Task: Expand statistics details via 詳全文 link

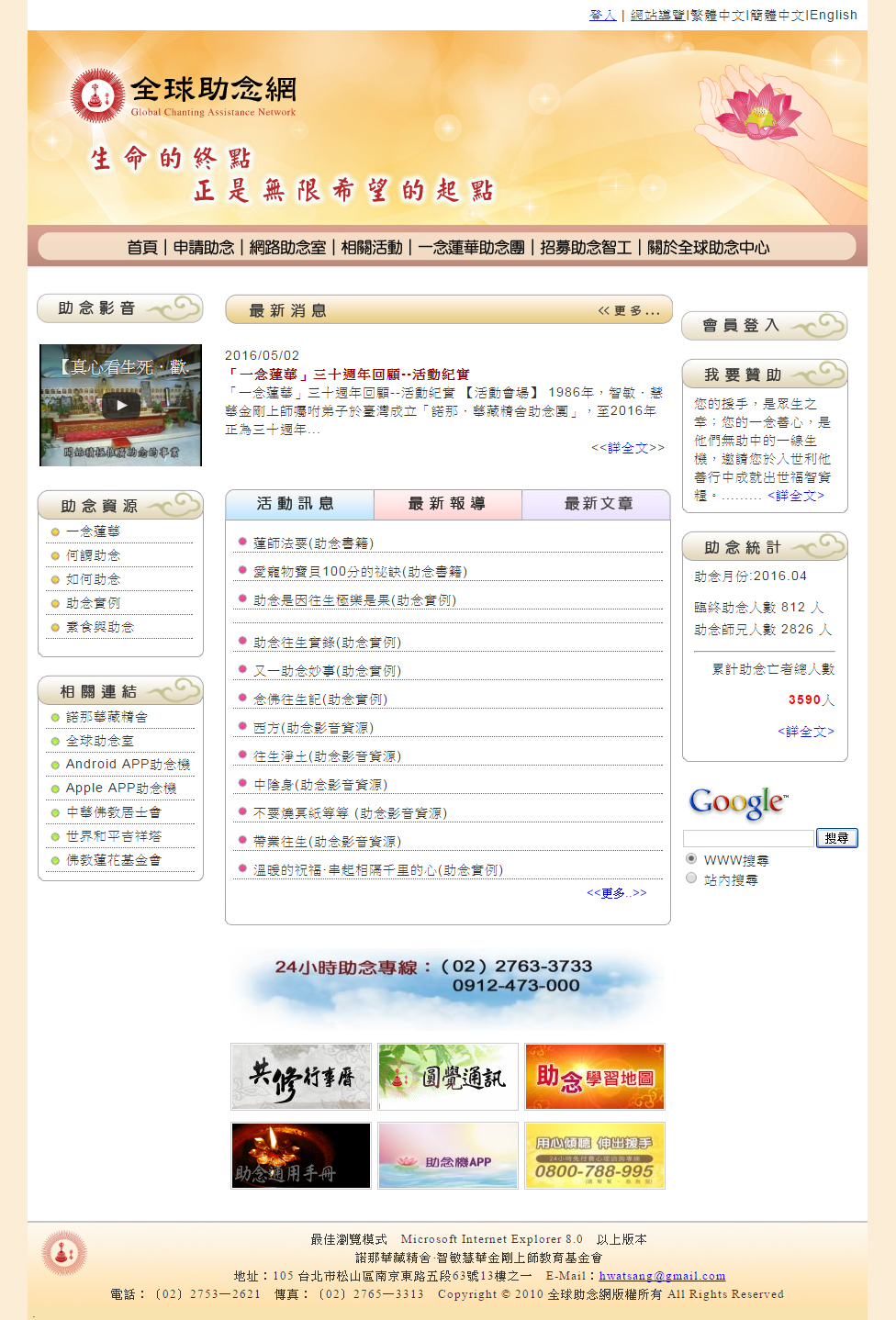Action: (806, 732)
